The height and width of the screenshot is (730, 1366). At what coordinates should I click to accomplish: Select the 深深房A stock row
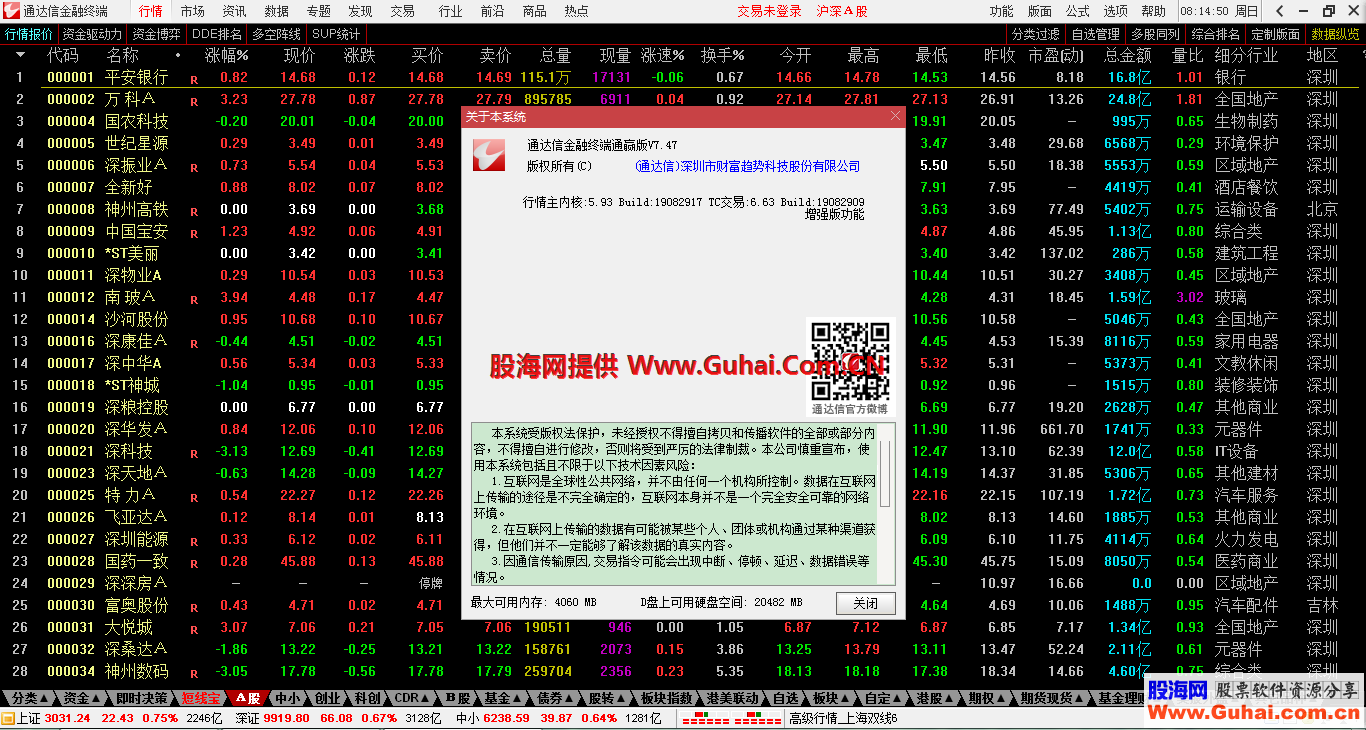coord(683,583)
